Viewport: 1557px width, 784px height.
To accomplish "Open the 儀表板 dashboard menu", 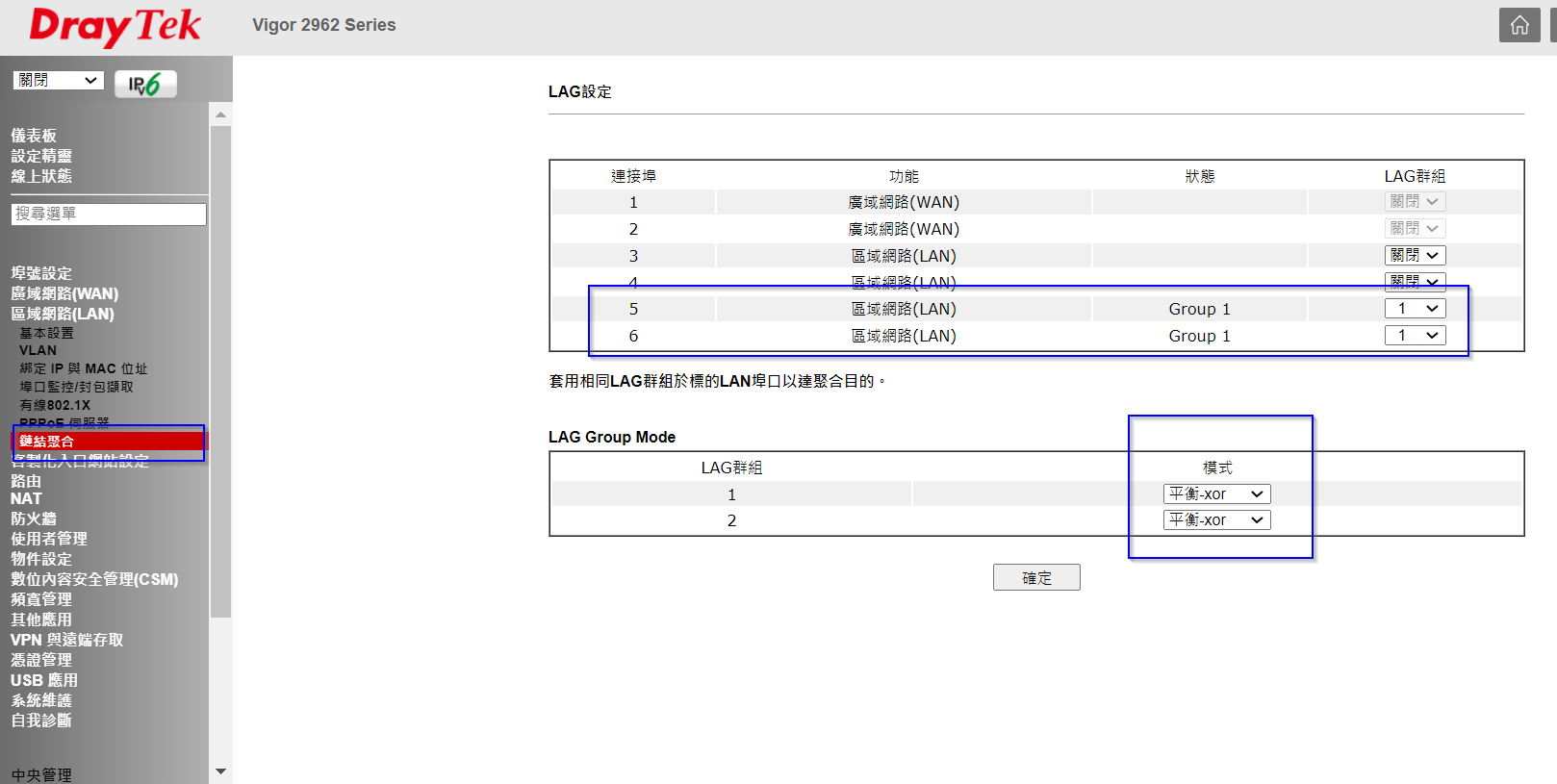I will (34, 136).
